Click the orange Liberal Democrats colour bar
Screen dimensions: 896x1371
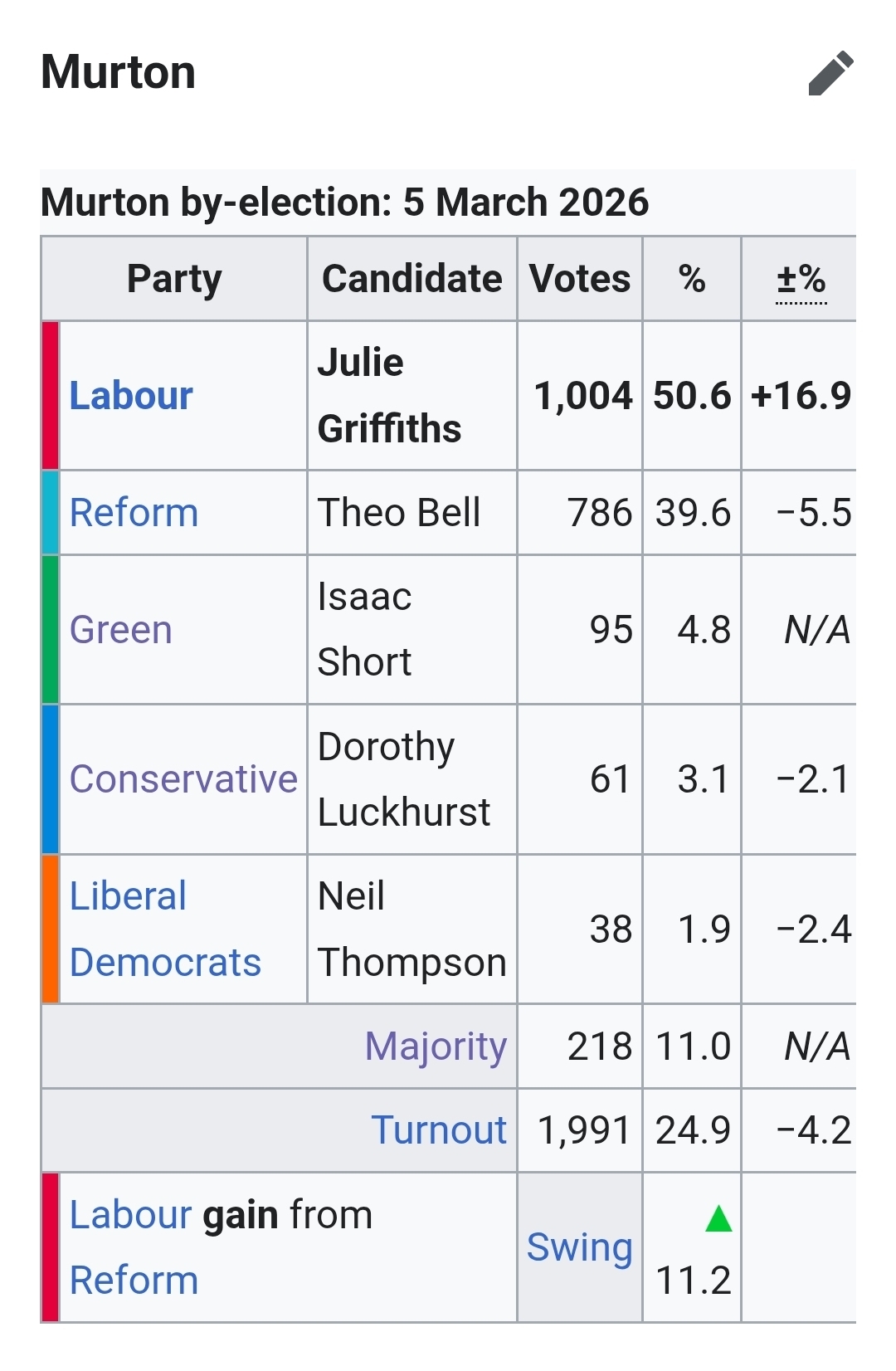51,929
